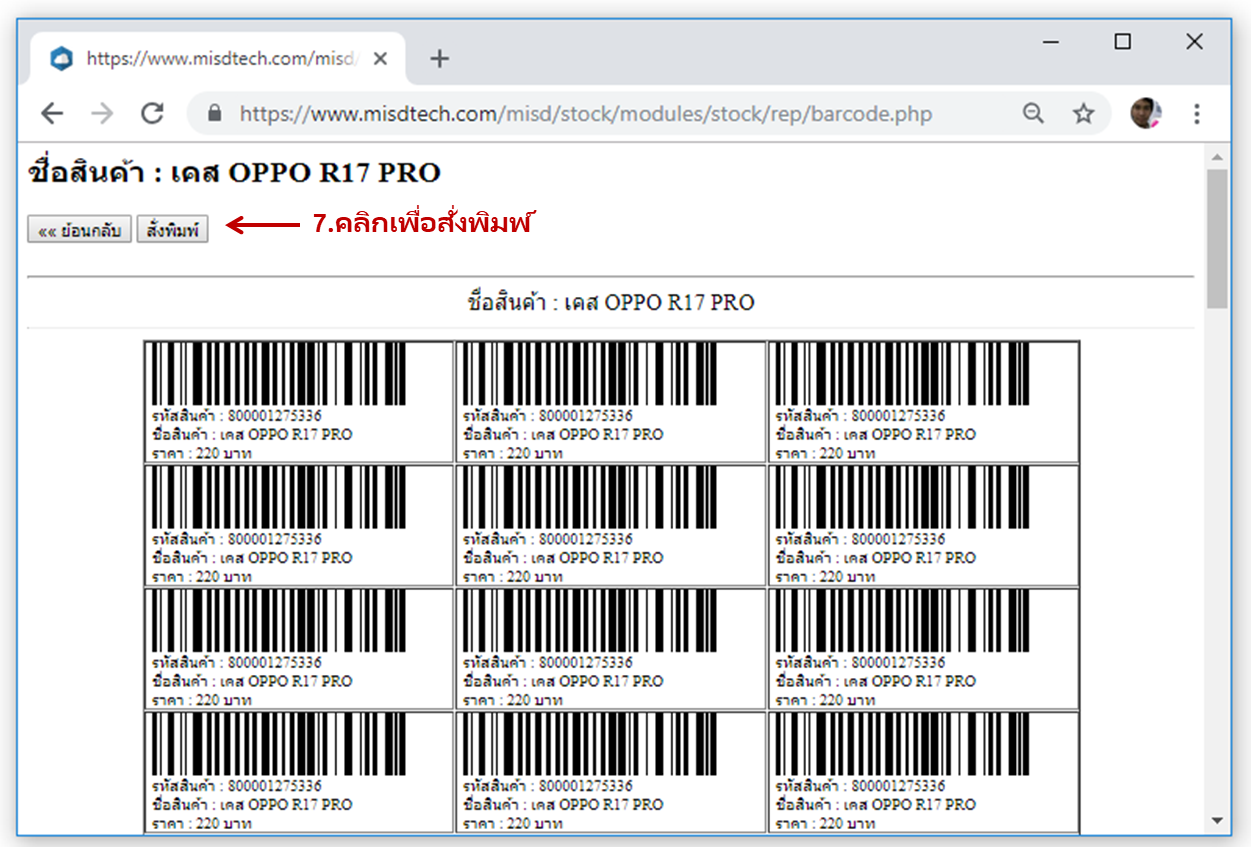The width and height of the screenshot is (1251, 847).
Task: Click the browser back arrow
Action: click(x=52, y=114)
